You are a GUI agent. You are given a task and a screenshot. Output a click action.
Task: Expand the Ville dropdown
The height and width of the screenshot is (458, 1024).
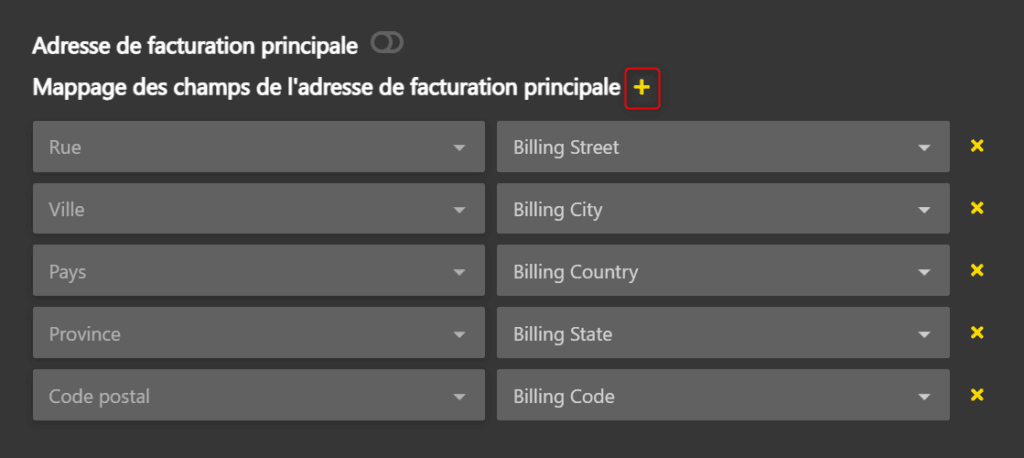click(x=258, y=209)
